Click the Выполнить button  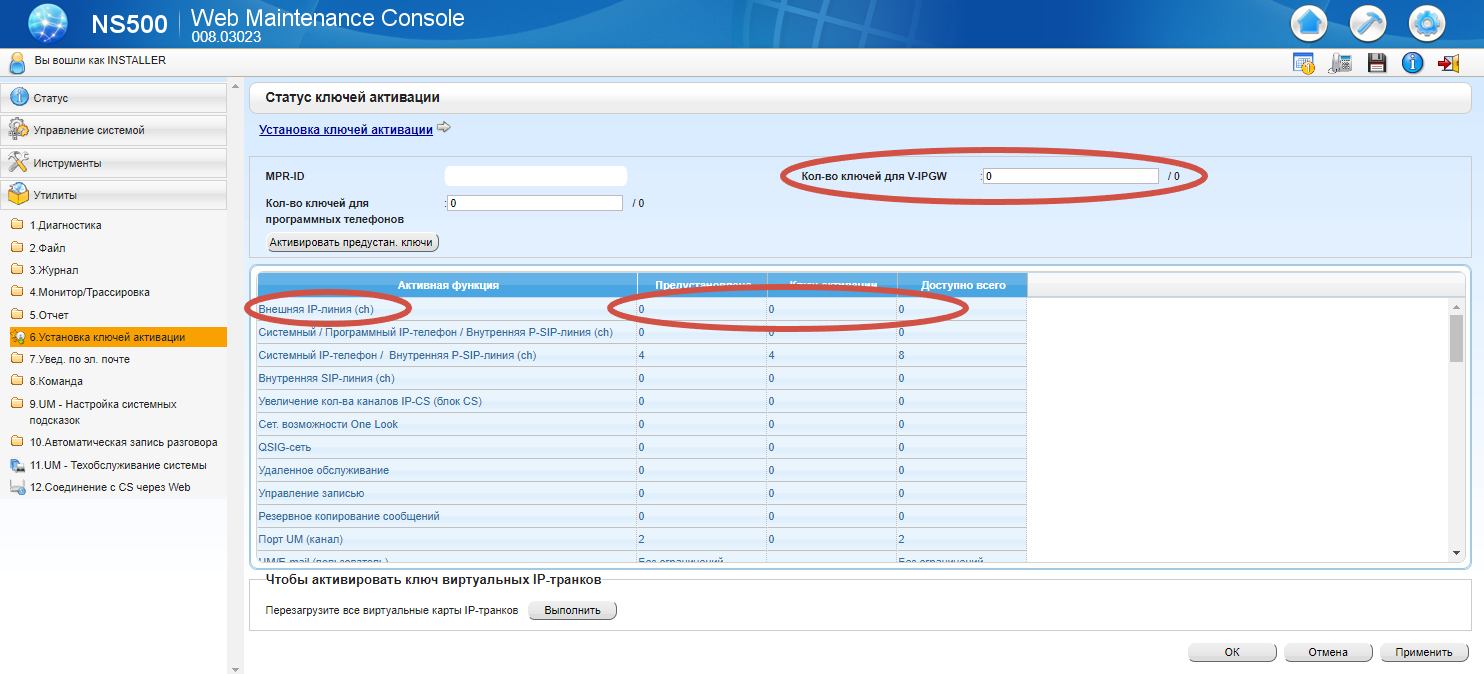573,610
